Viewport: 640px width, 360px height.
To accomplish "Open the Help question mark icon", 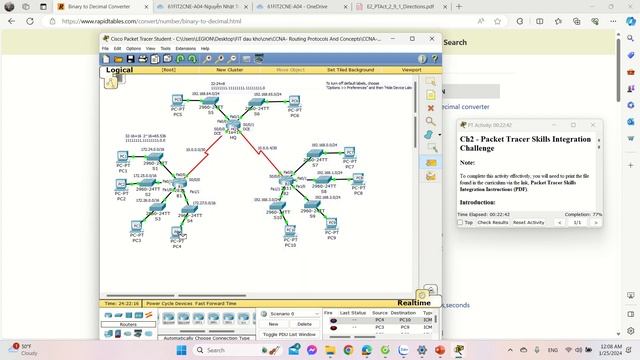I will click(x=435, y=59).
